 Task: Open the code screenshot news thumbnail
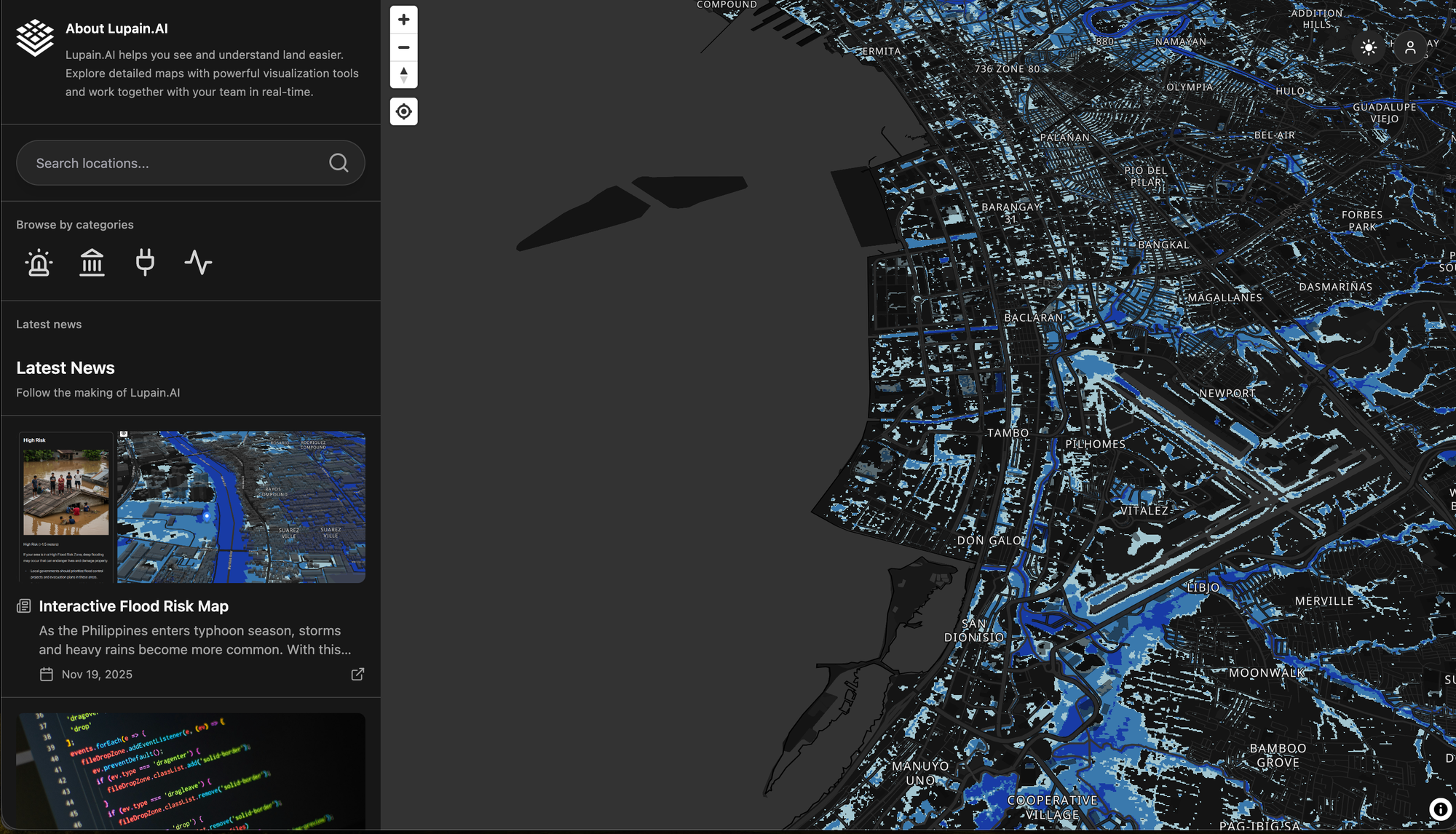point(191,770)
